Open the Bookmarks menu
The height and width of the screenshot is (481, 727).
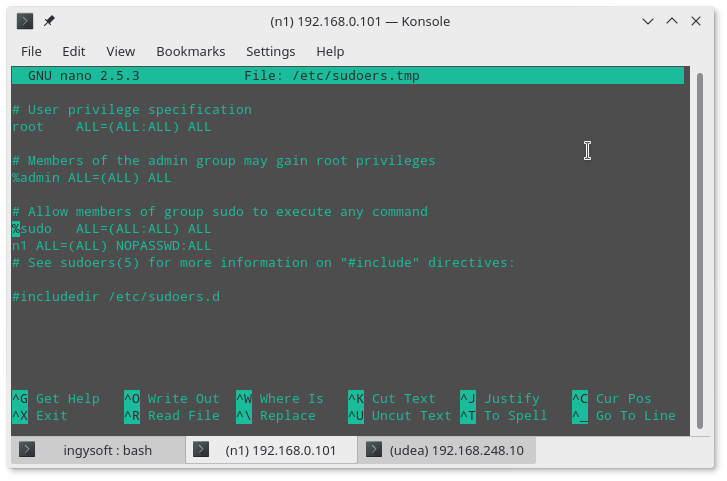[x=191, y=51]
